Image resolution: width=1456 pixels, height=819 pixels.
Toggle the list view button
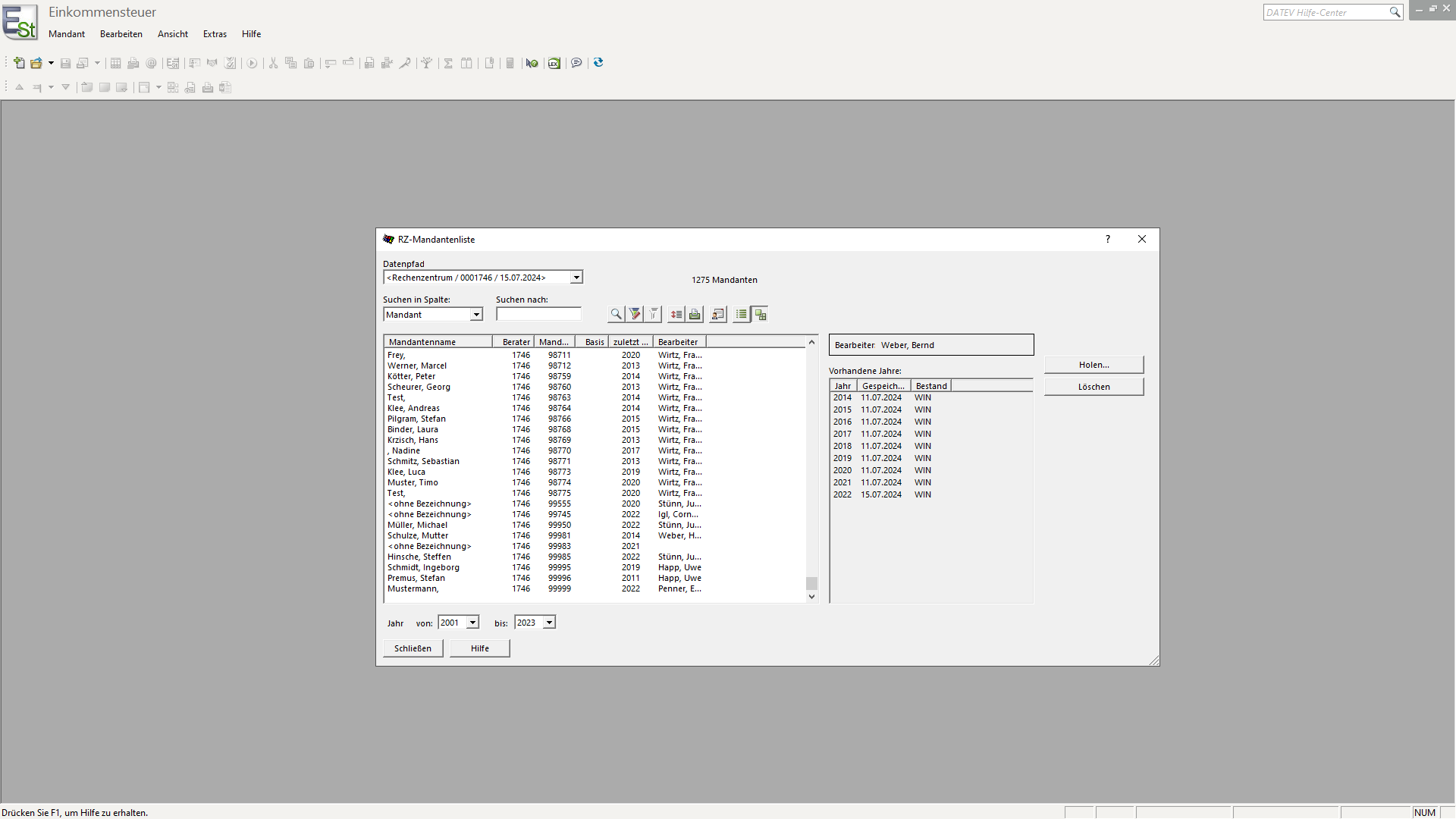click(741, 314)
